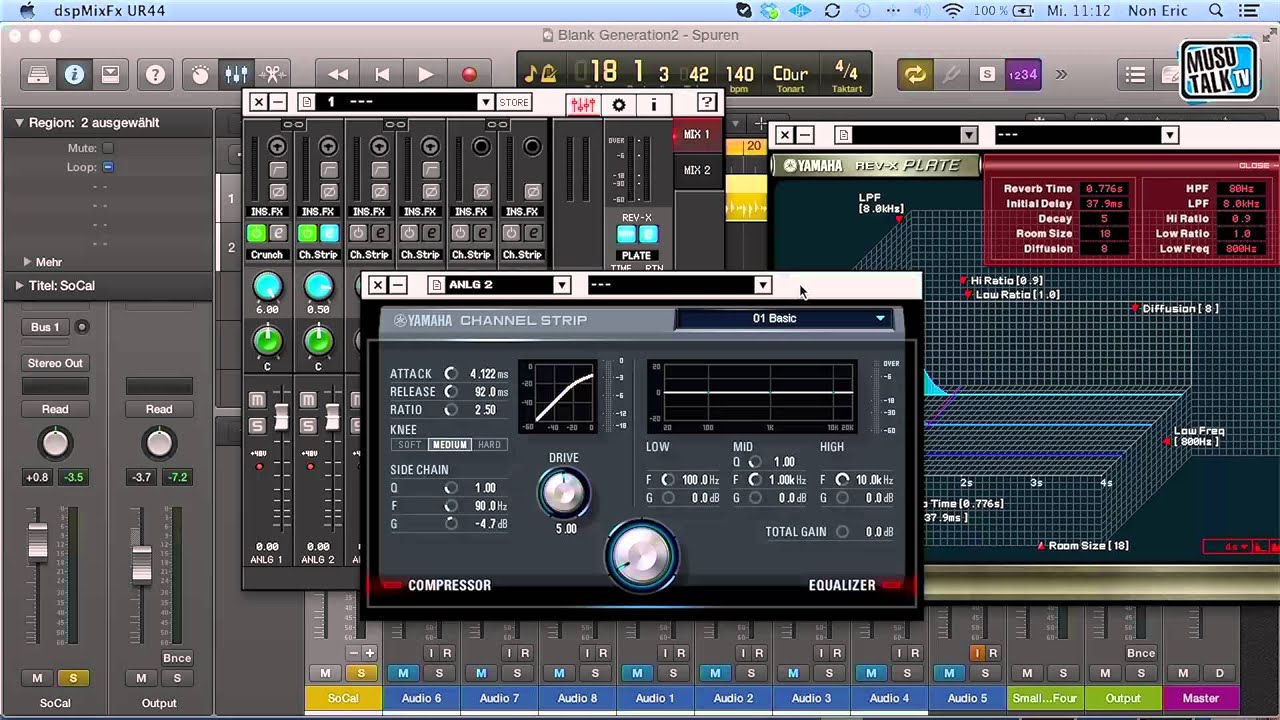
Task: Expand Mehr section in Region inspector
Action: click(x=27, y=262)
